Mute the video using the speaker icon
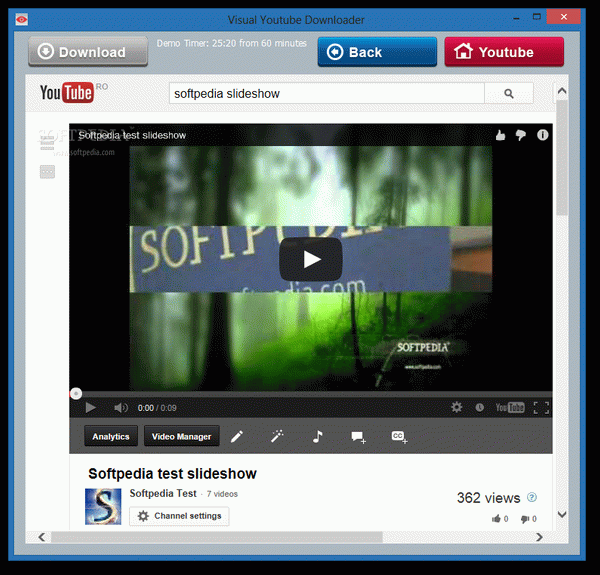The height and width of the screenshot is (575, 600). tap(121, 408)
